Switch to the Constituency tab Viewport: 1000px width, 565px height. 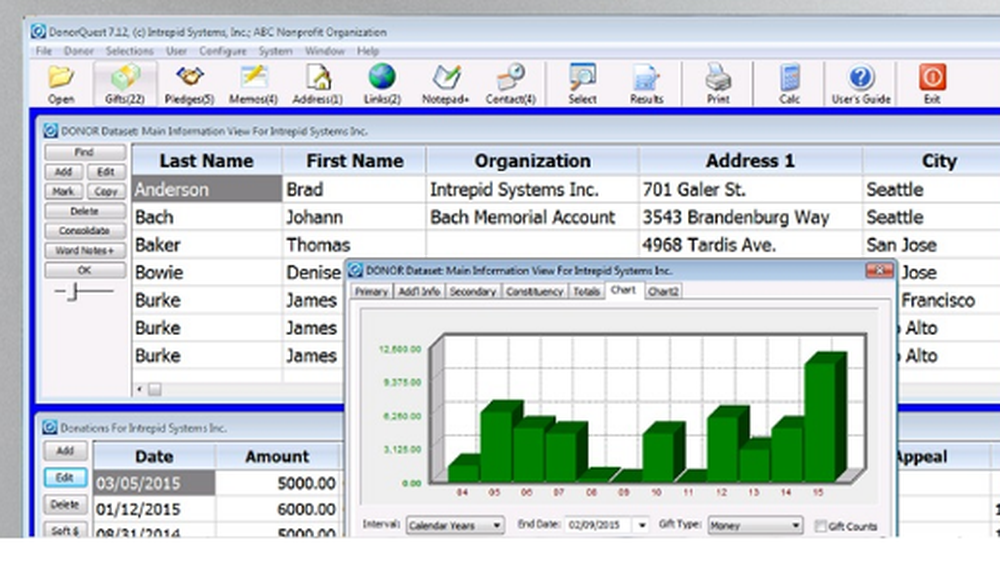(x=534, y=291)
